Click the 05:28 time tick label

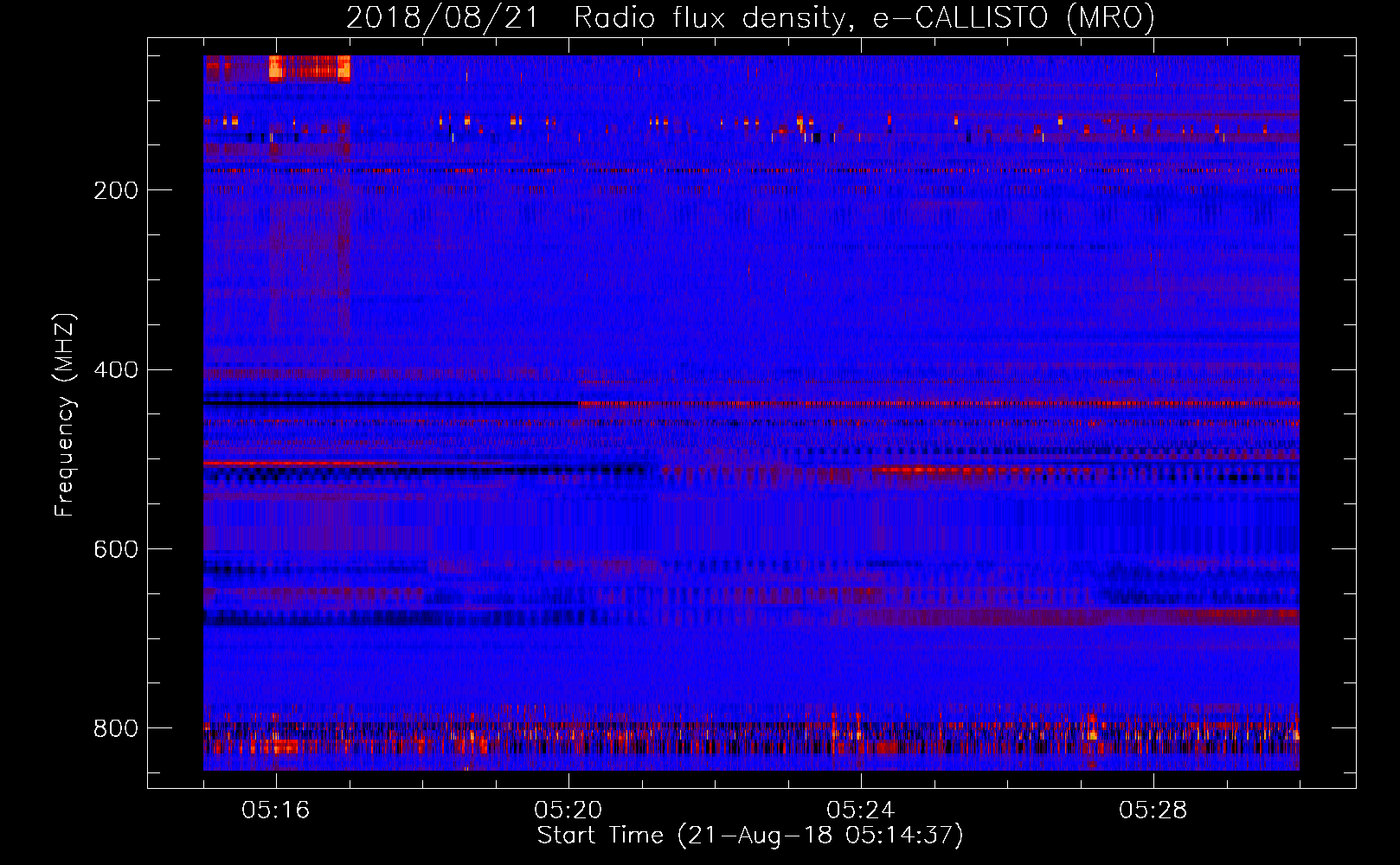point(1153,811)
